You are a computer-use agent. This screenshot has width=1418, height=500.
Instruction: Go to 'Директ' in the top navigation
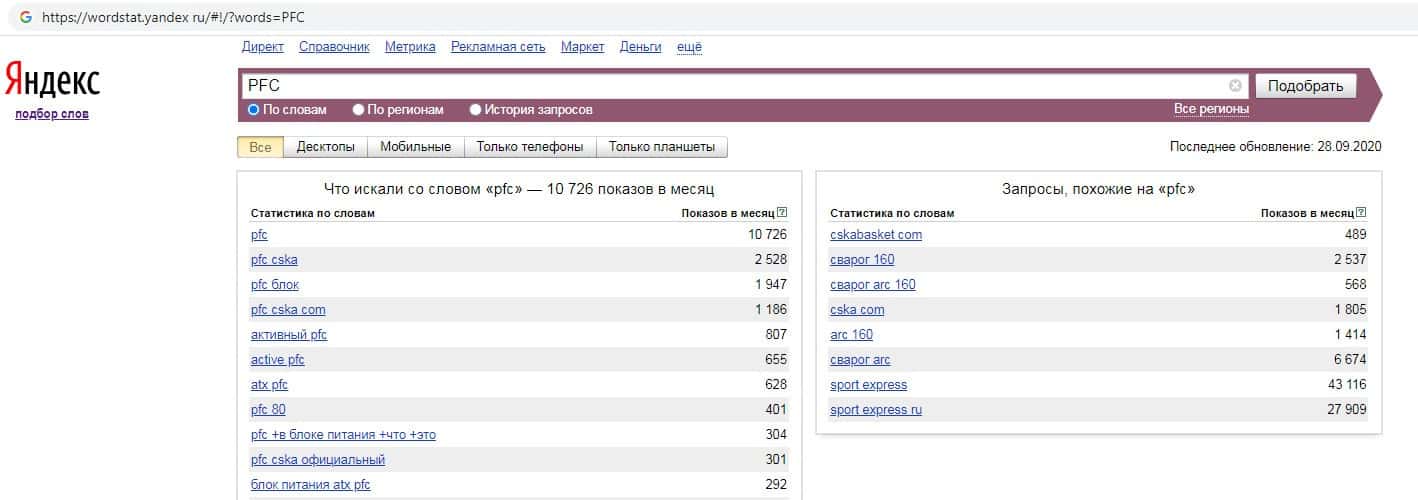coord(263,47)
